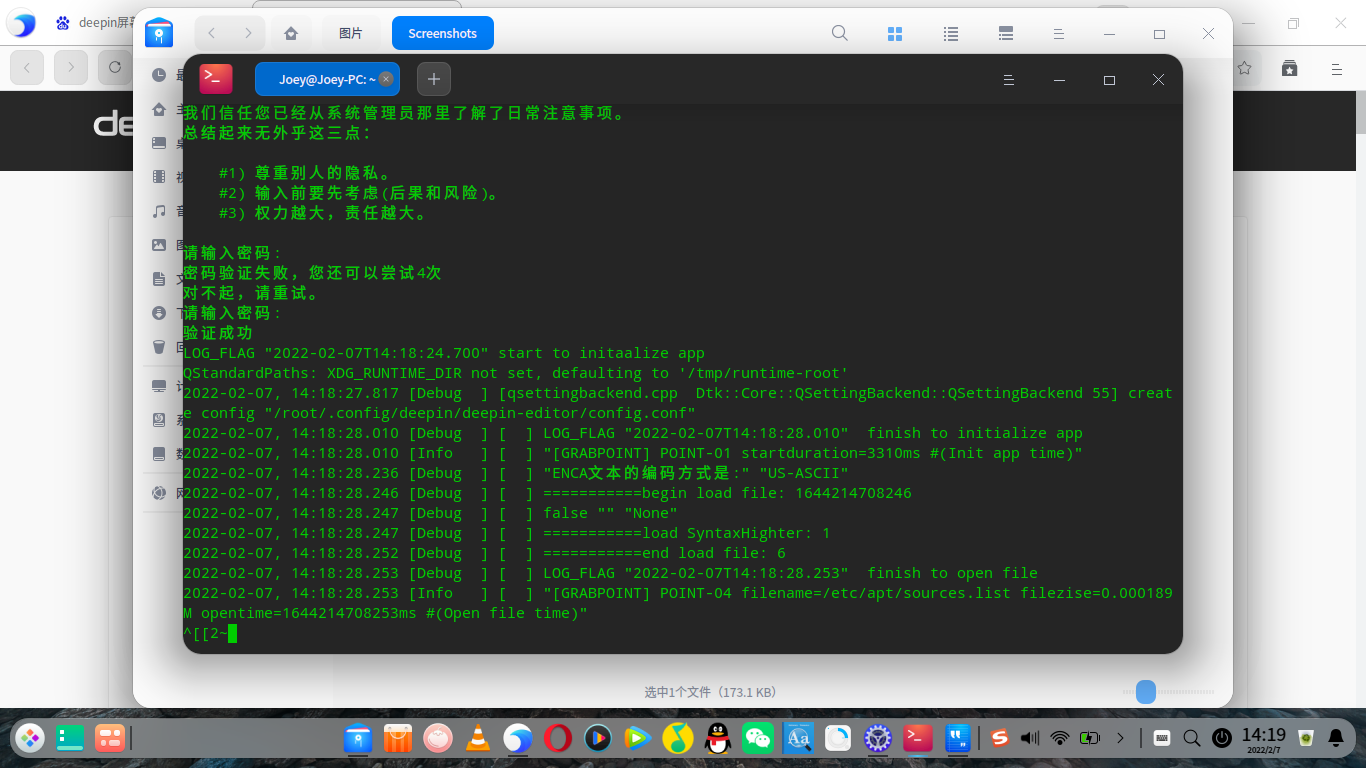
Task: Toggle file manager details view button
Action: [1007, 34]
